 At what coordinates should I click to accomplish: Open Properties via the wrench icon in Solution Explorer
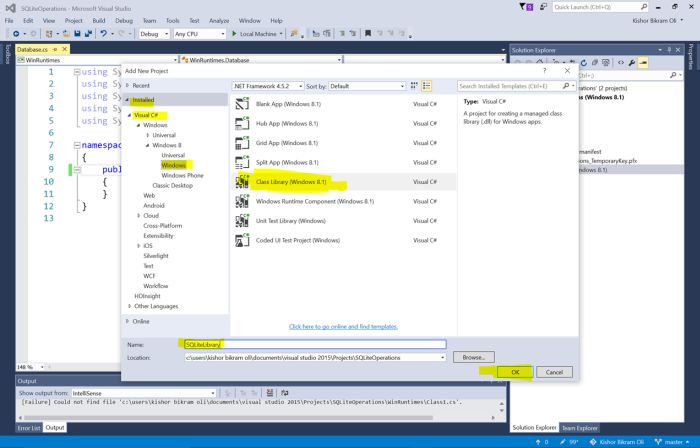pyautogui.click(x=632, y=62)
